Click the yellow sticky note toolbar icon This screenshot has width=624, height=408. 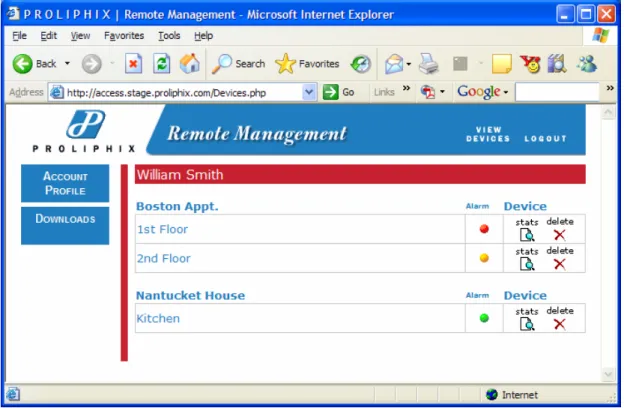[x=502, y=64]
